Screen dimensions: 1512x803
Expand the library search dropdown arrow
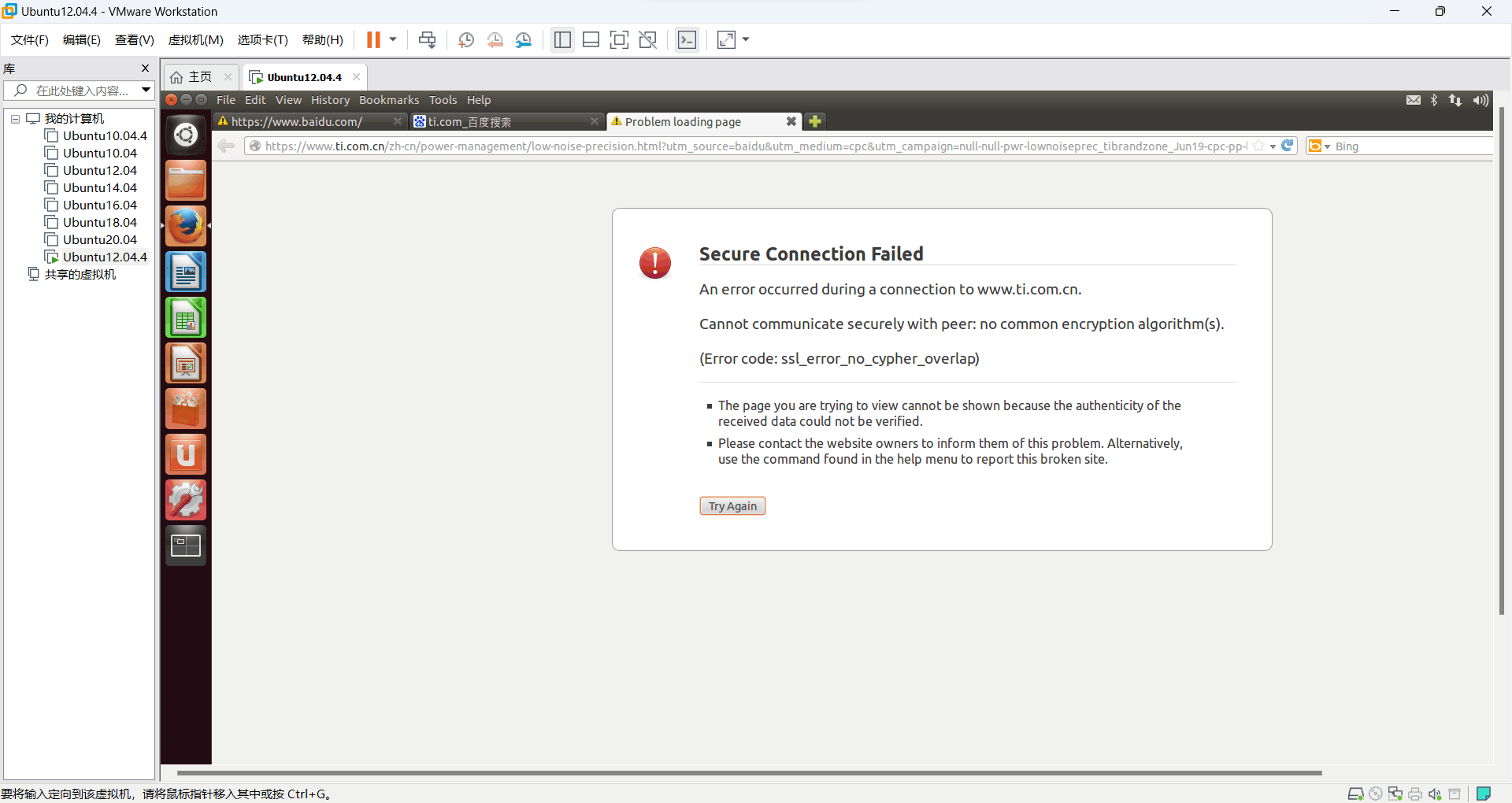146,91
